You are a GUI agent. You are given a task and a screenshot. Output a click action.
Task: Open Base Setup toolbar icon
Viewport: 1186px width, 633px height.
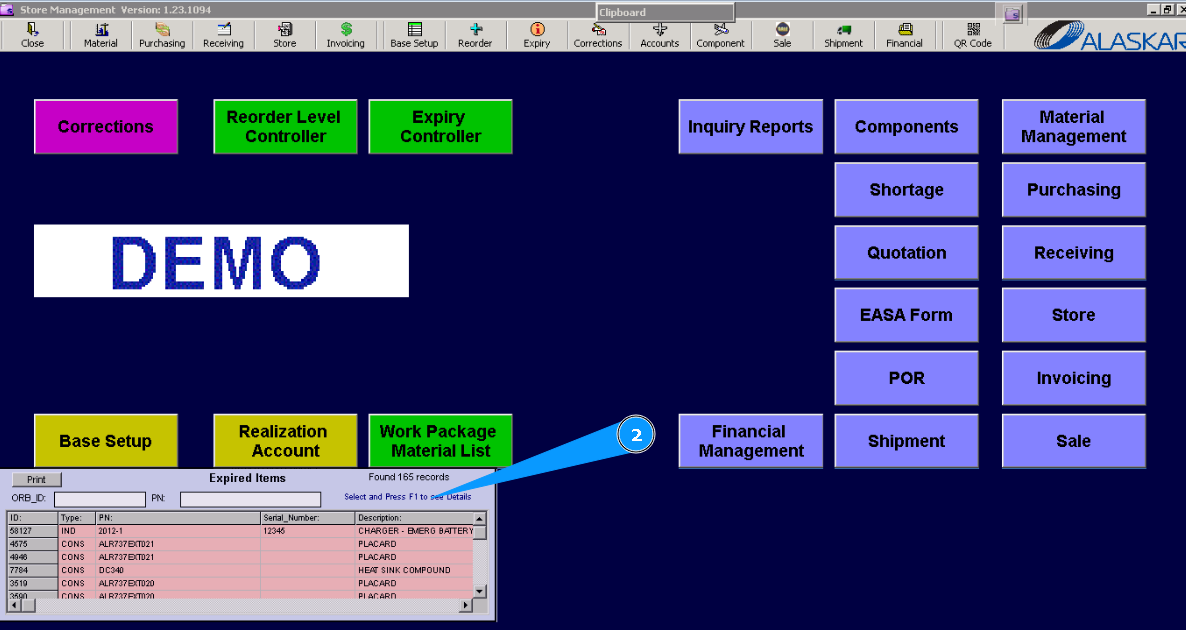414,36
